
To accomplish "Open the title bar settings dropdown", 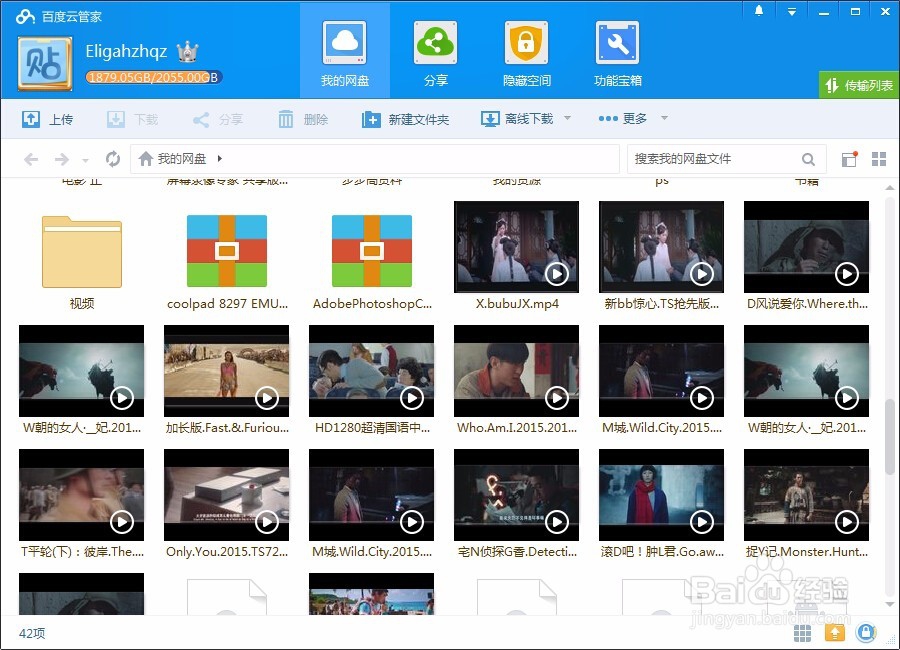I will [x=792, y=10].
